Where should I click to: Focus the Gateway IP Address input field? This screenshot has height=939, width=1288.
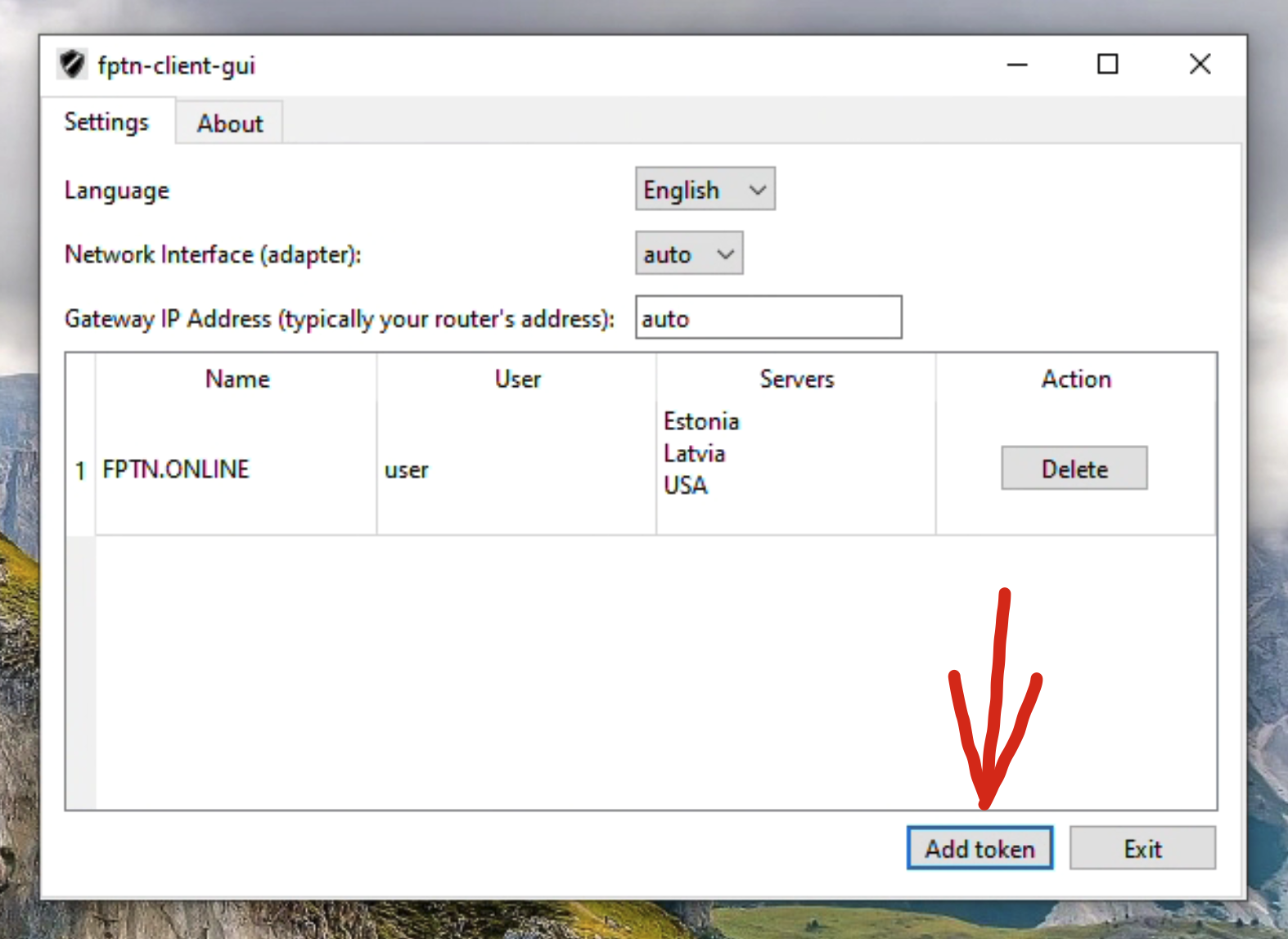click(768, 317)
